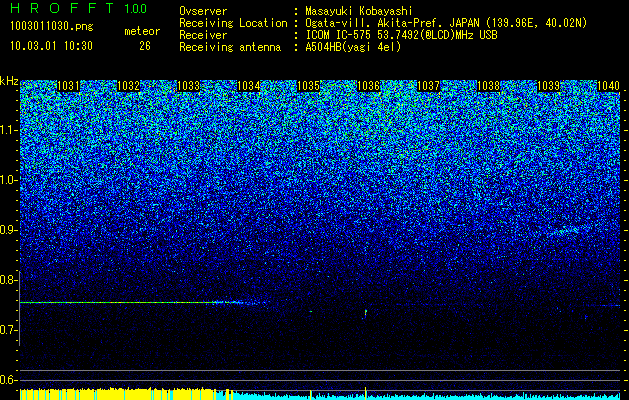Image resolution: width=629 pixels, height=400 pixels.
Task: Click the 0.6 kHz axis label
Action: point(8,380)
